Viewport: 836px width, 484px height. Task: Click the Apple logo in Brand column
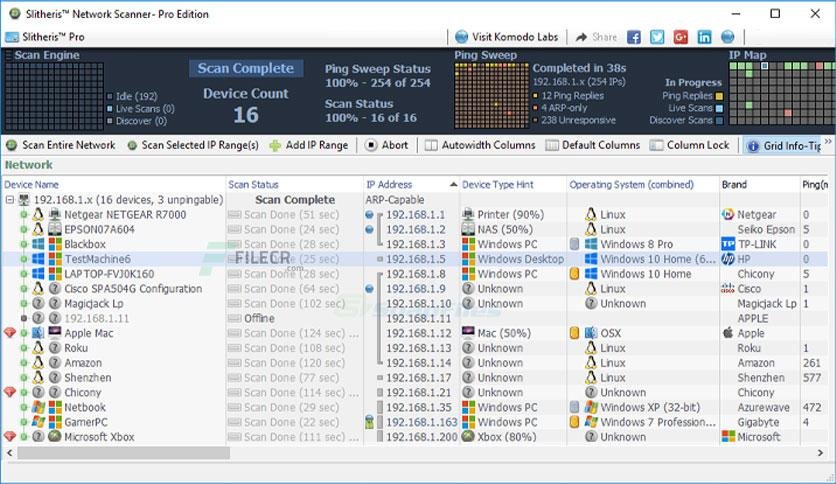click(728, 333)
